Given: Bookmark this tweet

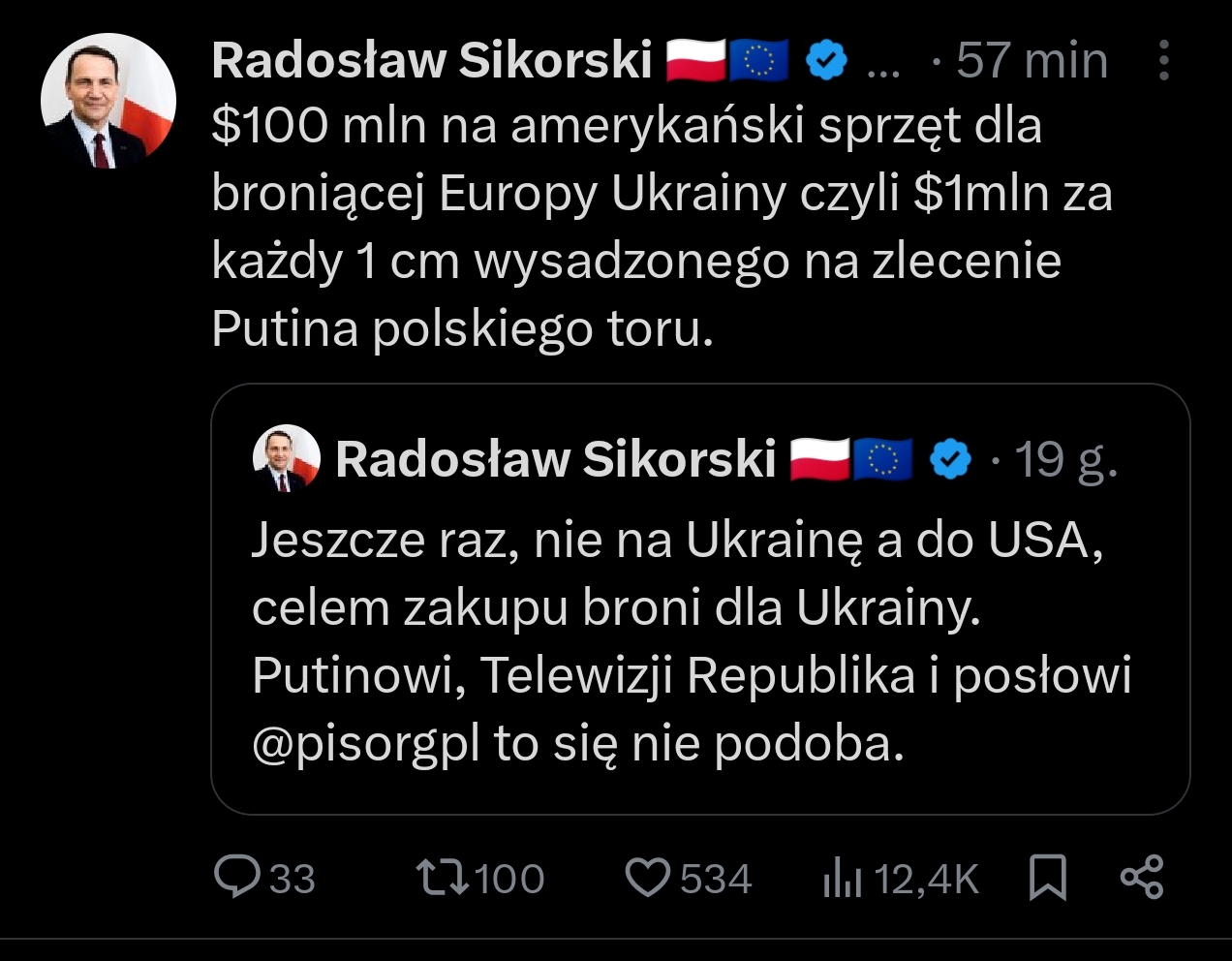Looking at the screenshot, I should [1047, 878].
